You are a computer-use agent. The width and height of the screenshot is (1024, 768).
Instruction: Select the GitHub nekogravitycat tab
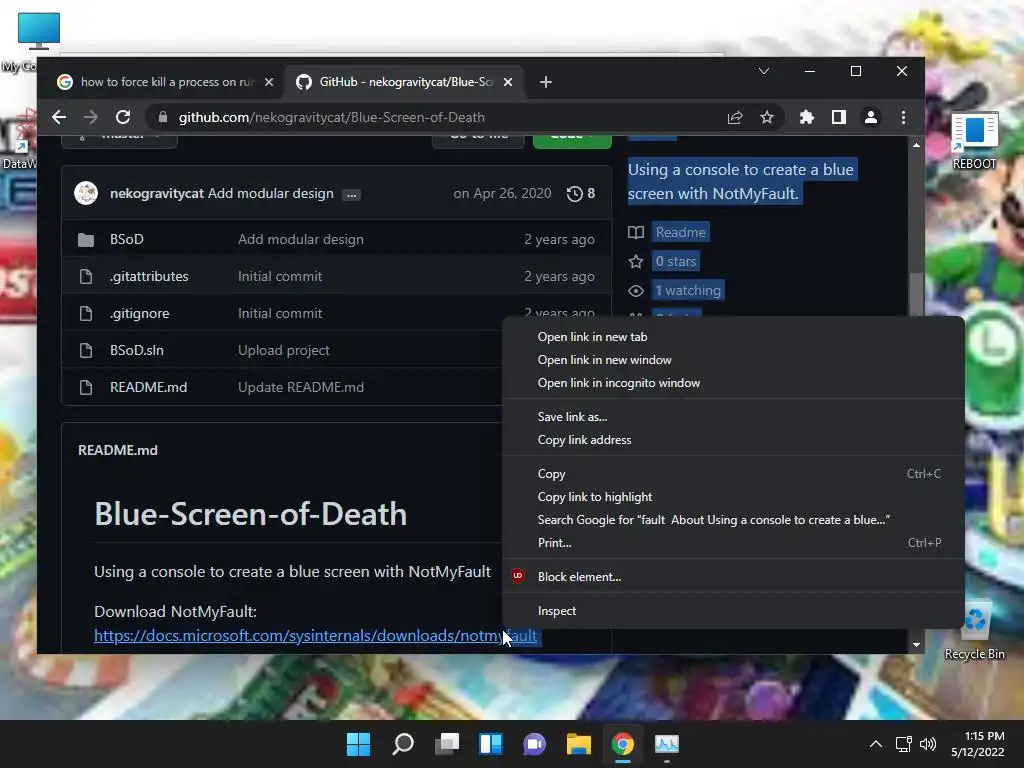click(x=404, y=82)
